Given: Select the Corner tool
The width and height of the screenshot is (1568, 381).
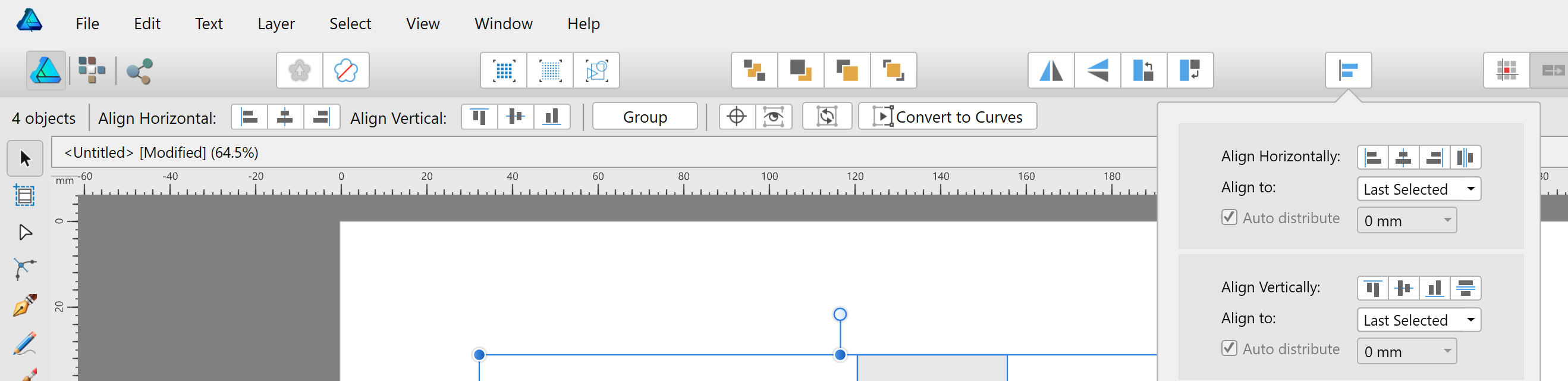Looking at the screenshot, I should pos(25,269).
